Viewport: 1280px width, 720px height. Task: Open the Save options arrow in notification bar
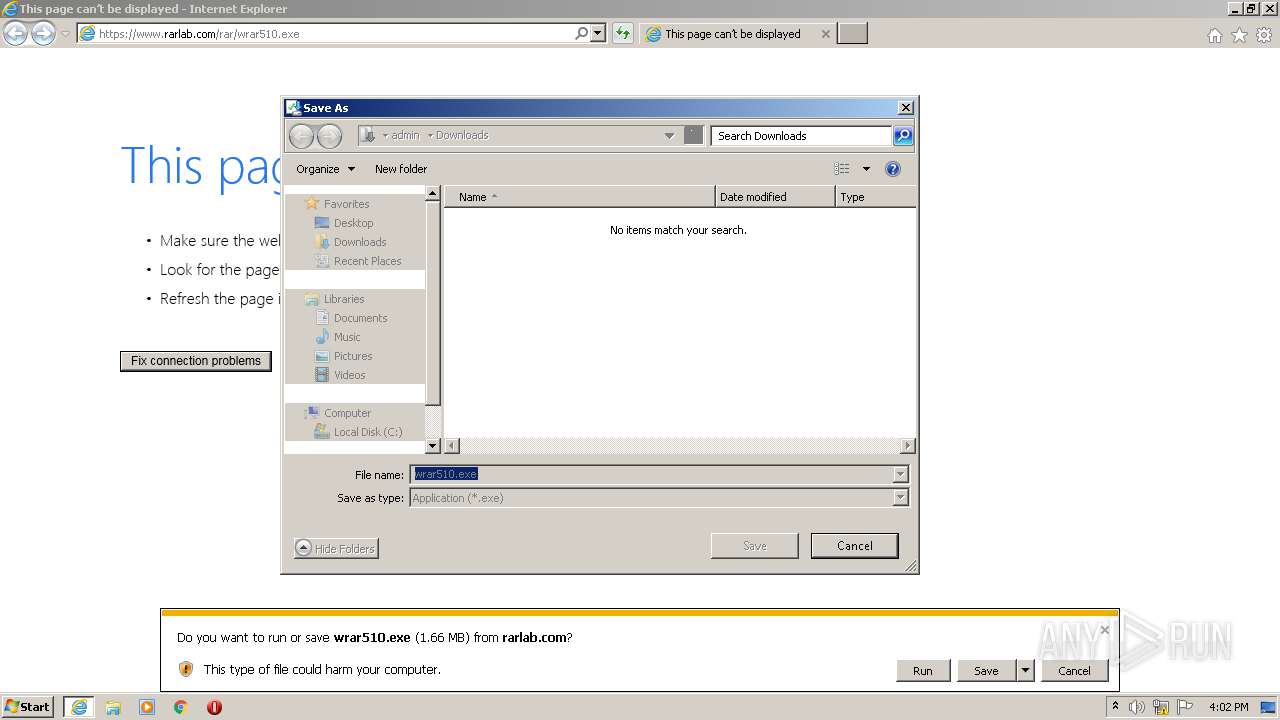pyautogui.click(x=1025, y=671)
